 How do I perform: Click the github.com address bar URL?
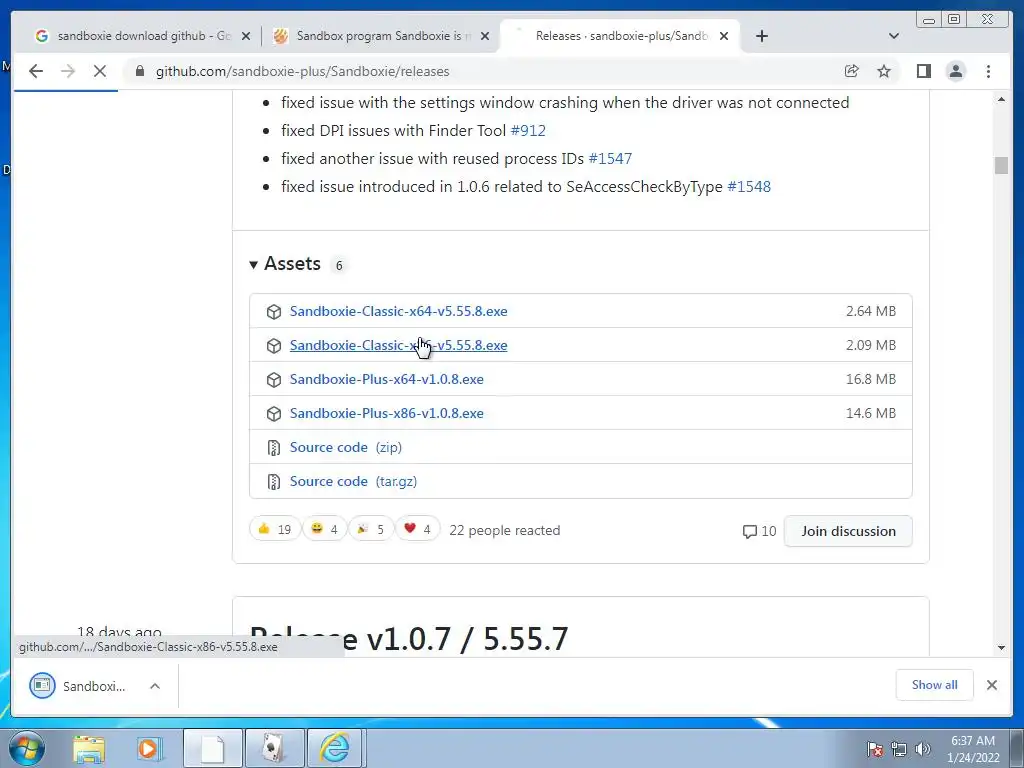pyautogui.click(x=302, y=71)
